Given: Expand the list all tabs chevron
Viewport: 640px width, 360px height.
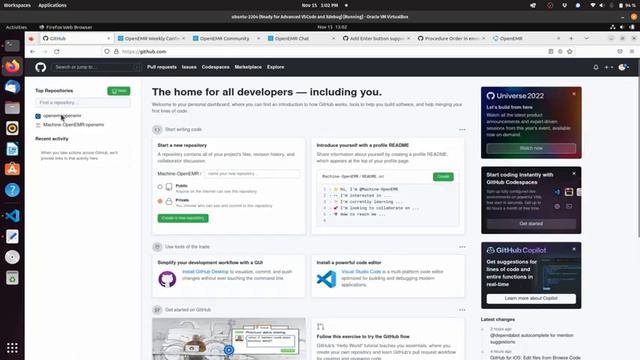Looking at the screenshot, I should tap(587, 38).
